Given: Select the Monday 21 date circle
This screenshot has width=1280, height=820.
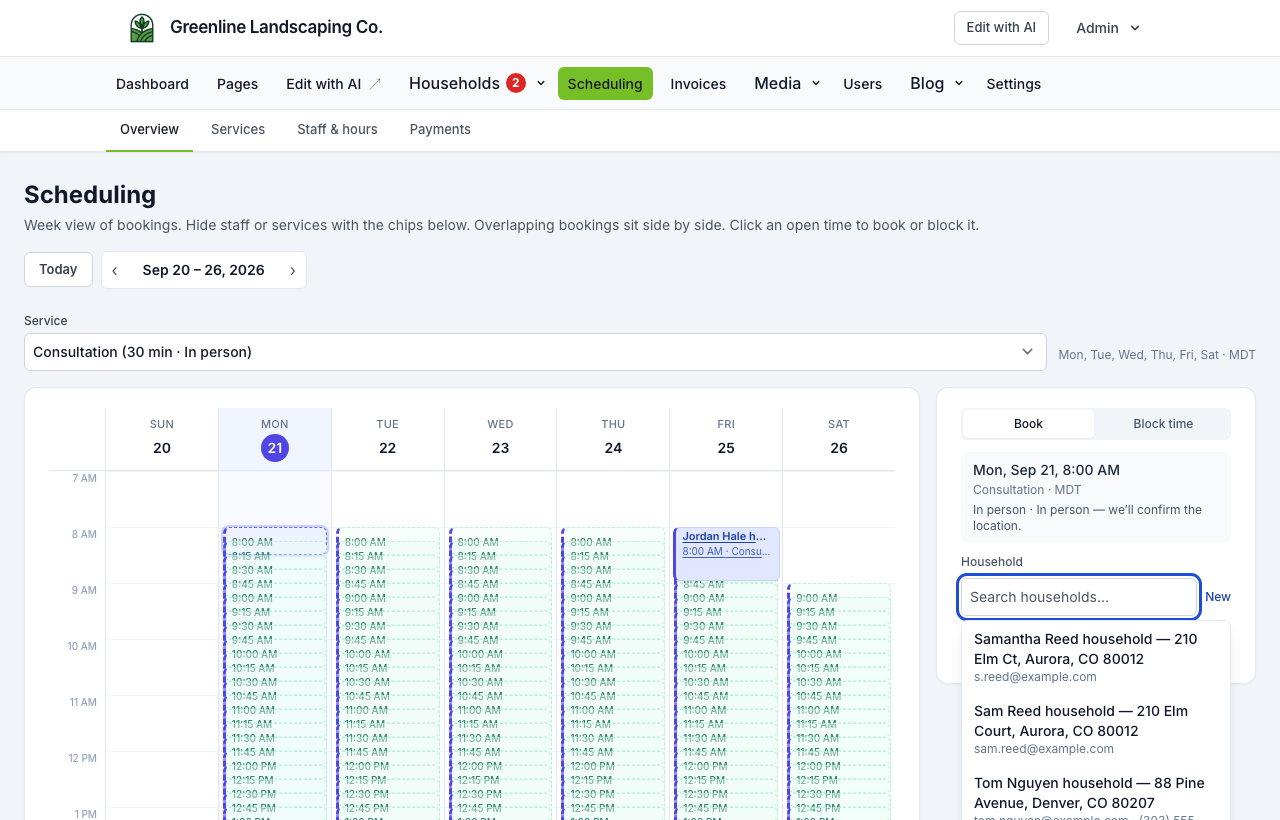Looking at the screenshot, I should (275, 448).
